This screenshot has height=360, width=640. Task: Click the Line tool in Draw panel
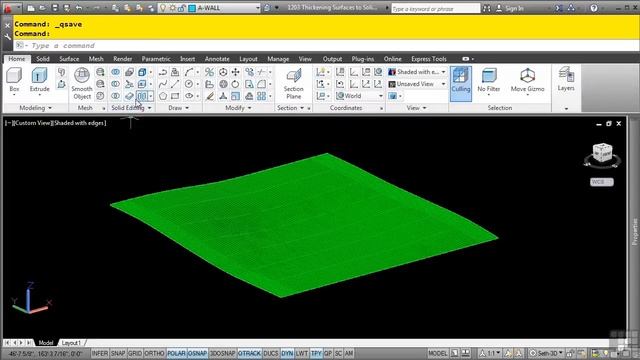pos(175,84)
